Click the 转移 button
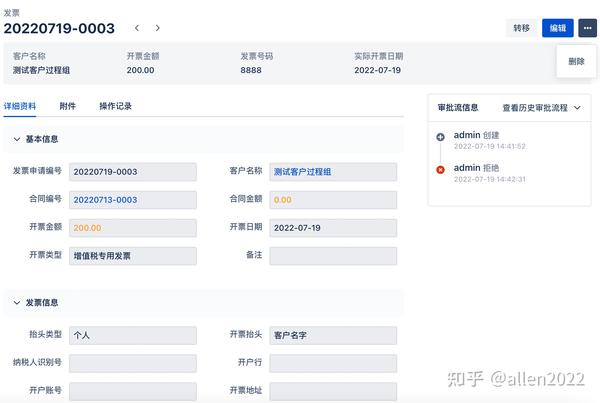This screenshot has width=600, height=403. [521, 28]
